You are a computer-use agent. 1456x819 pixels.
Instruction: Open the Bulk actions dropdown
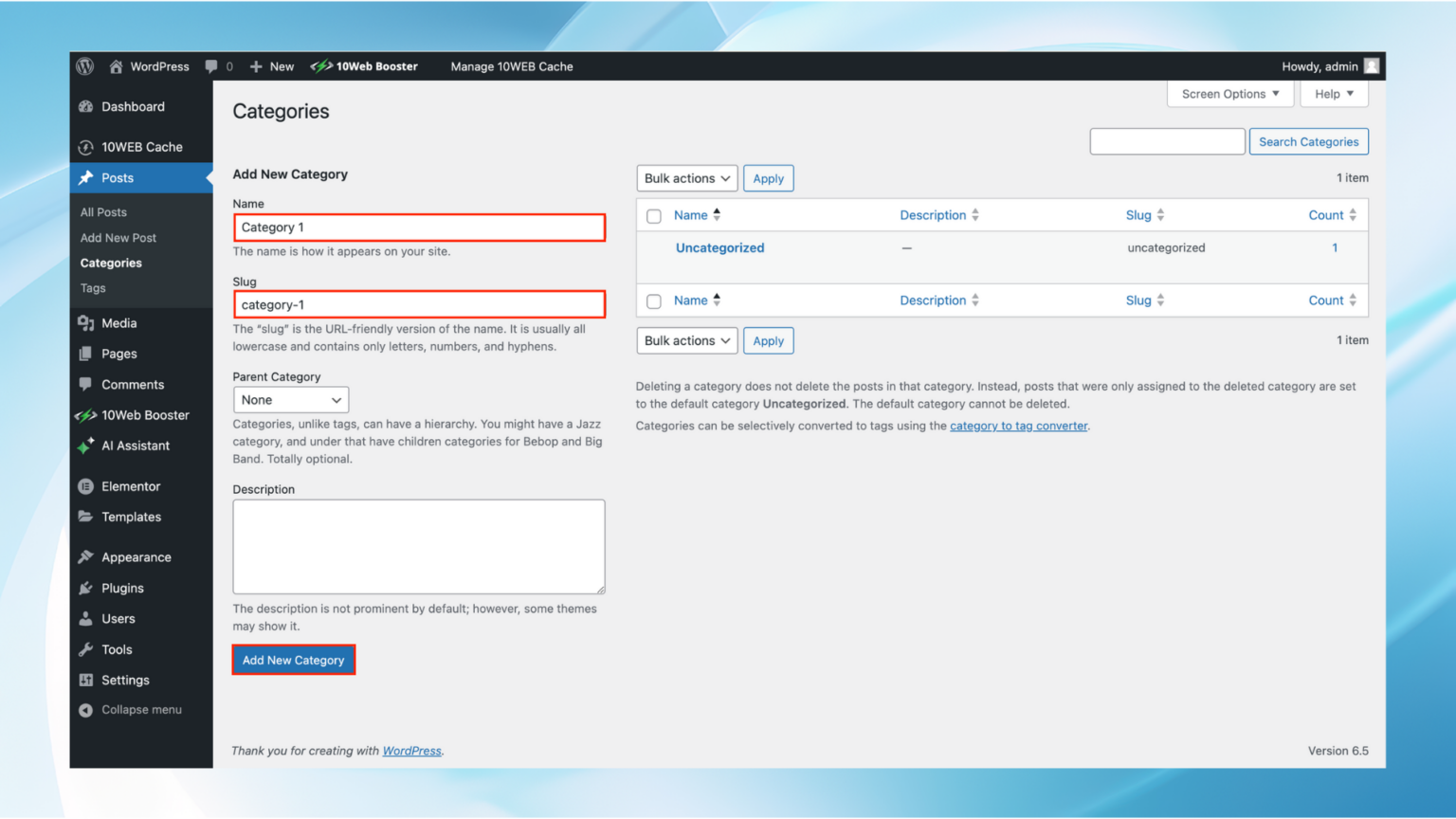[x=686, y=178]
